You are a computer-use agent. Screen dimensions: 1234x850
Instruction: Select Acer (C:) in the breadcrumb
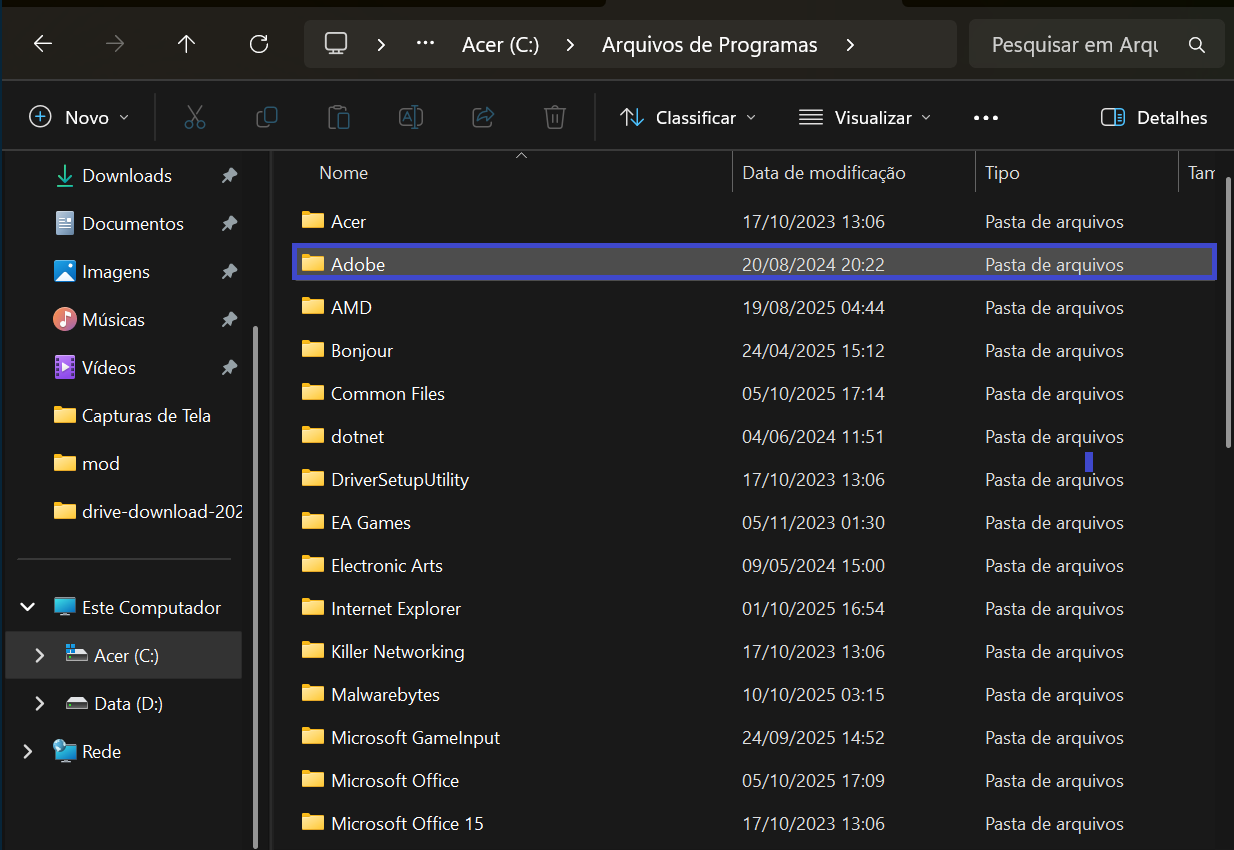[499, 45]
